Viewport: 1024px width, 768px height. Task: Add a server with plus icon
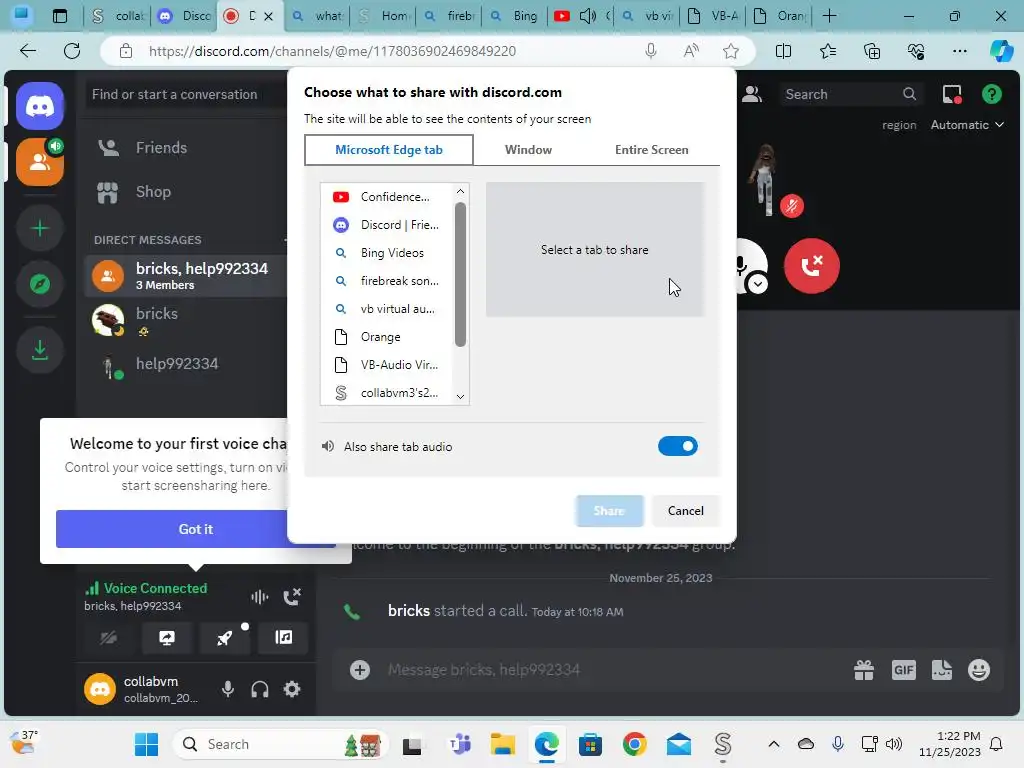(x=40, y=229)
